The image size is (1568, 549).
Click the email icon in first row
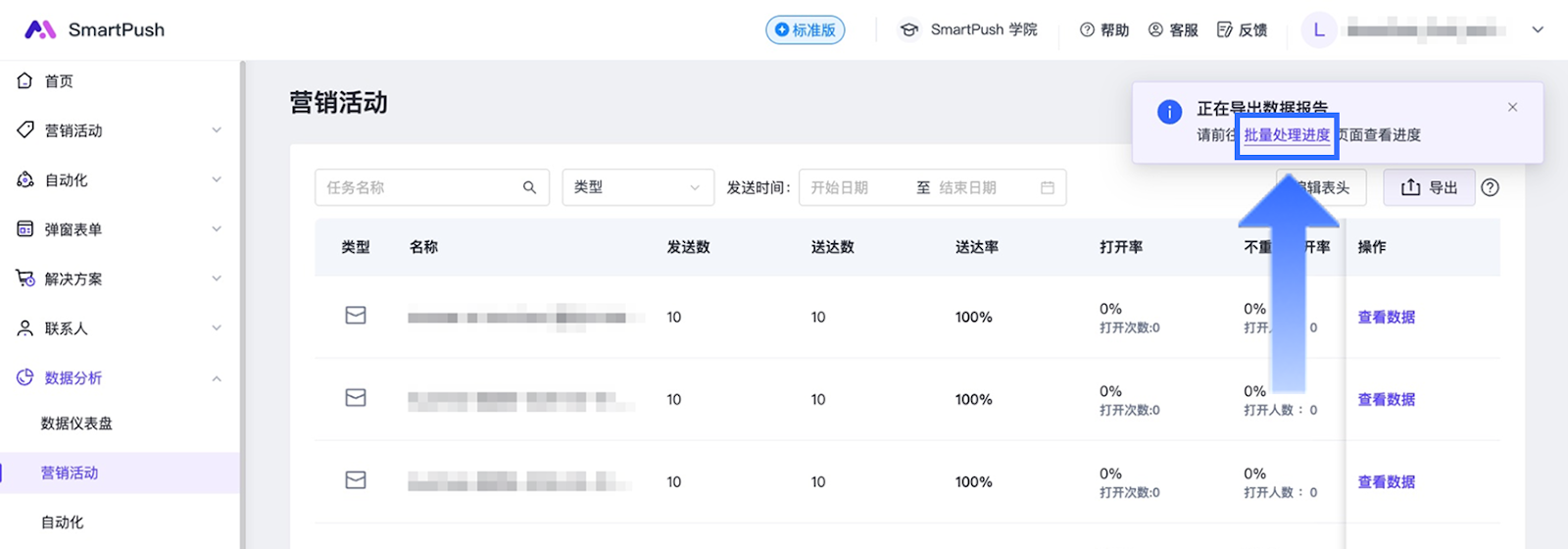pos(356,316)
